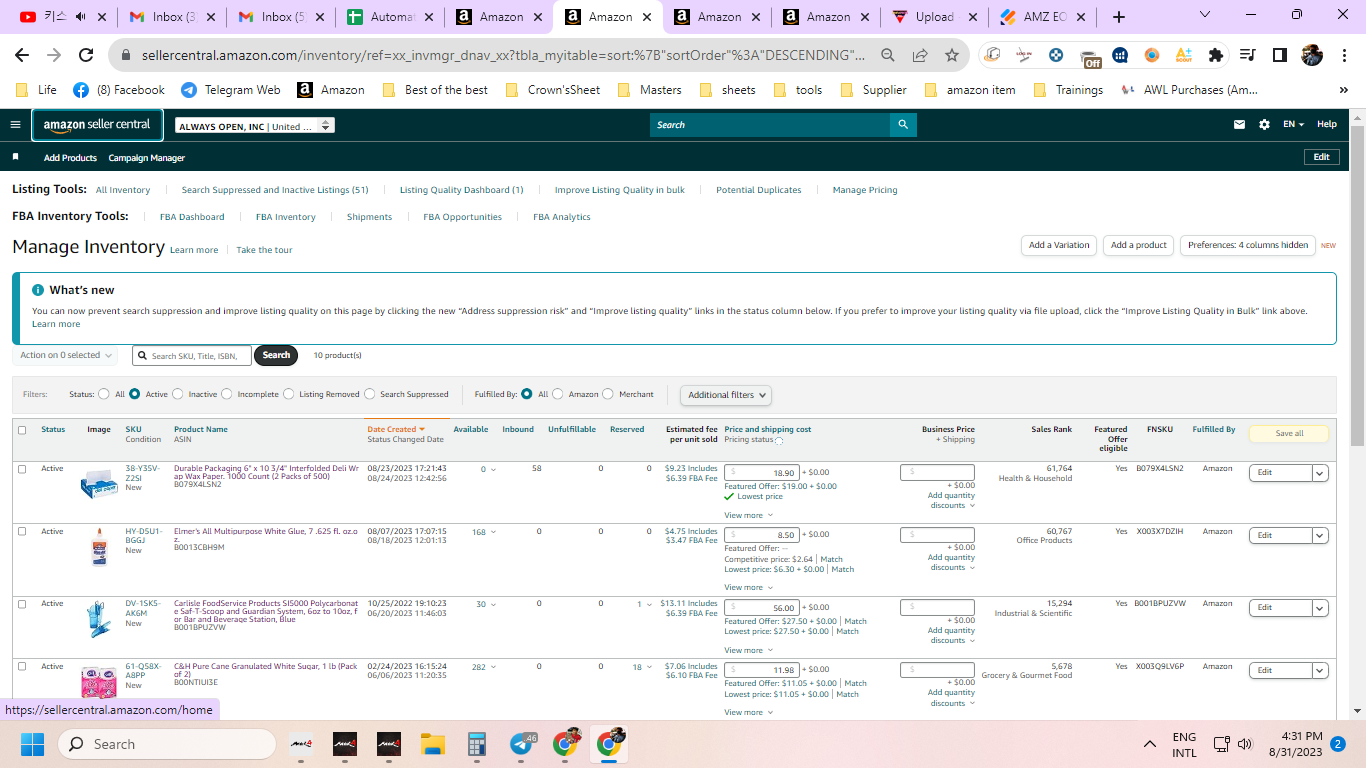Check the Elmer's Glue row checkbox
This screenshot has width=1366, height=768.
tap(22, 531)
